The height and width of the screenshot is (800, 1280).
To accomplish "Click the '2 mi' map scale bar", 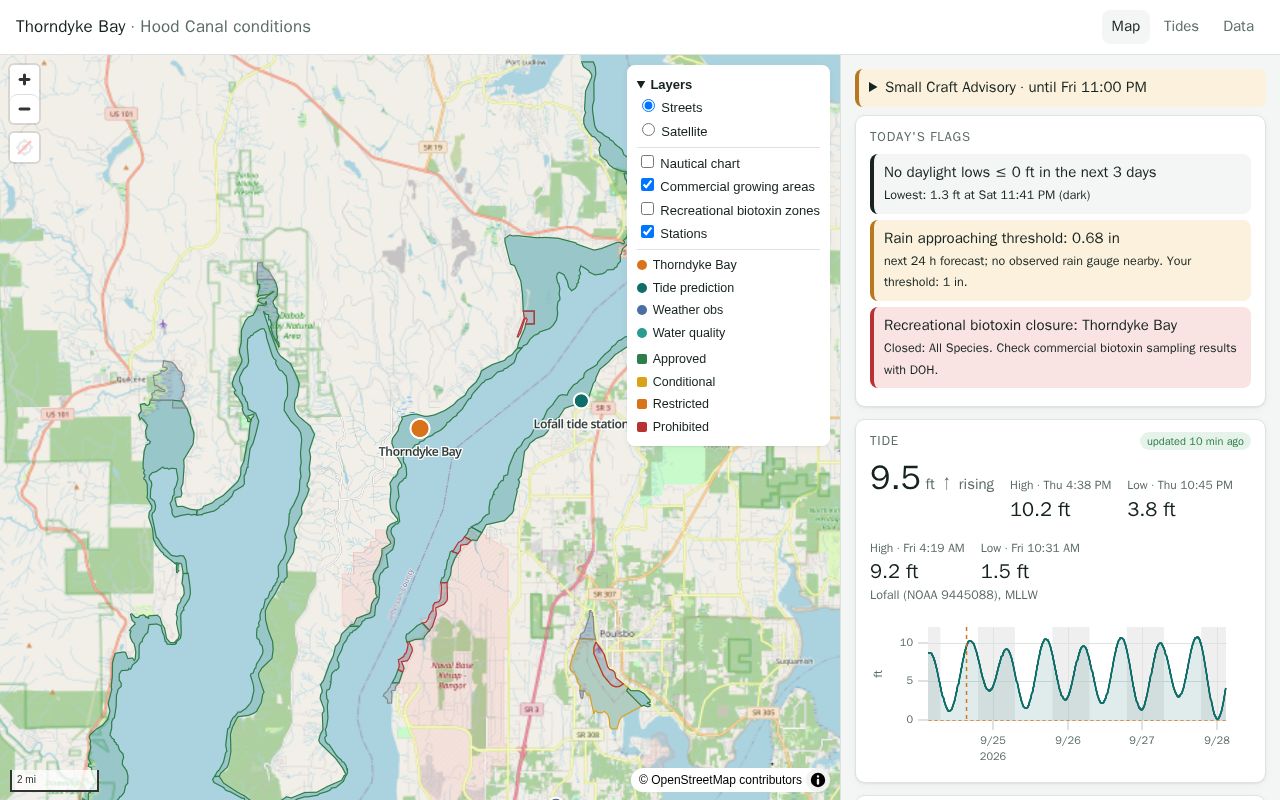I will tap(55, 780).
